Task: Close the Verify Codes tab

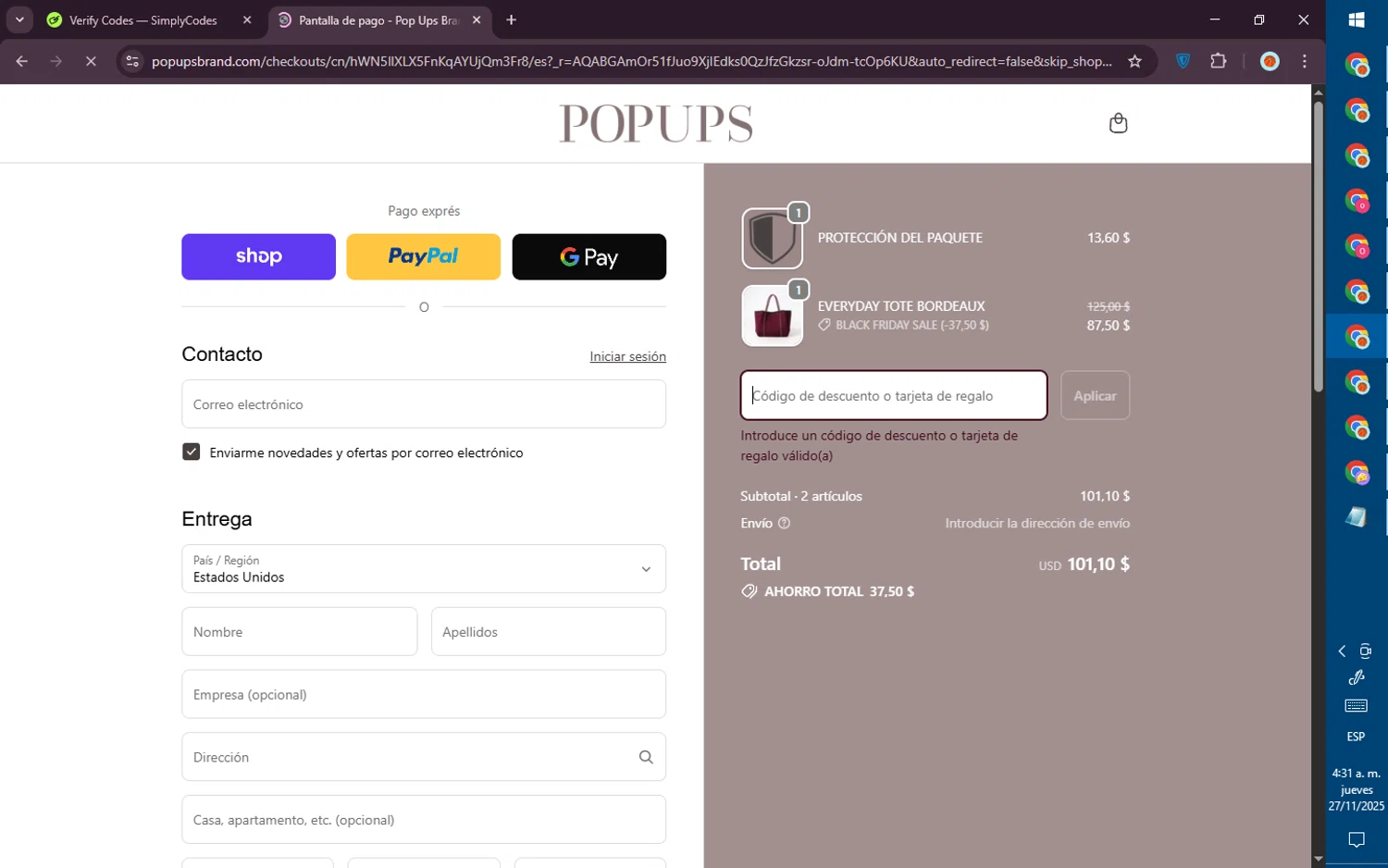Action: coord(247,19)
